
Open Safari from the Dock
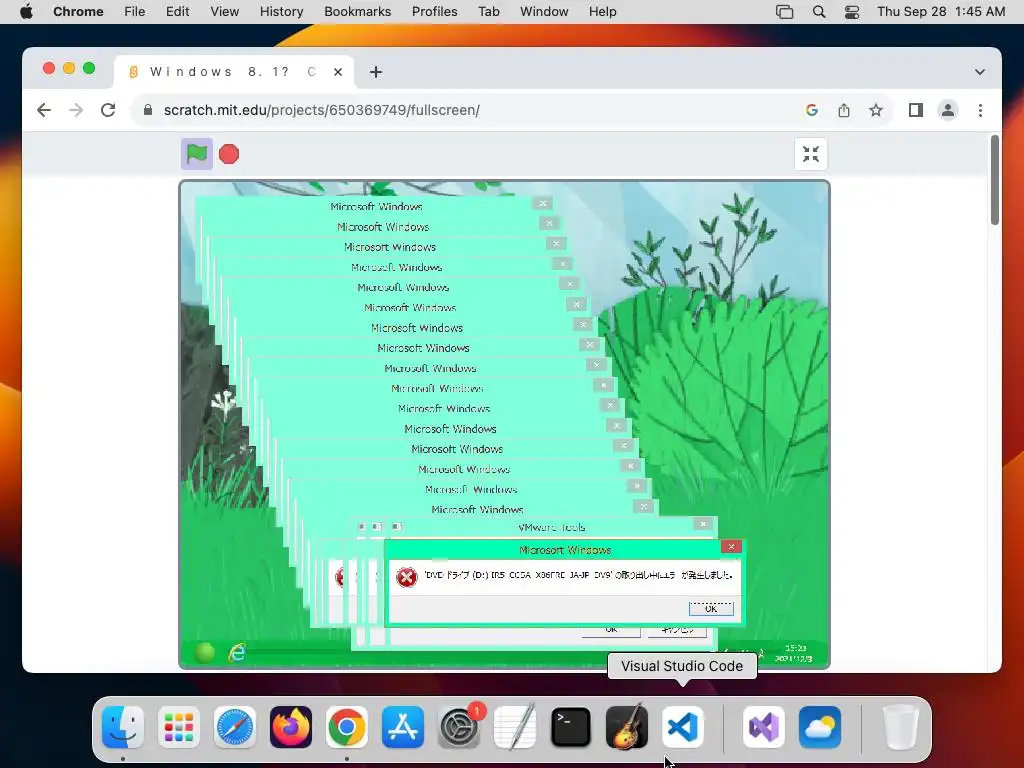click(x=234, y=727)
